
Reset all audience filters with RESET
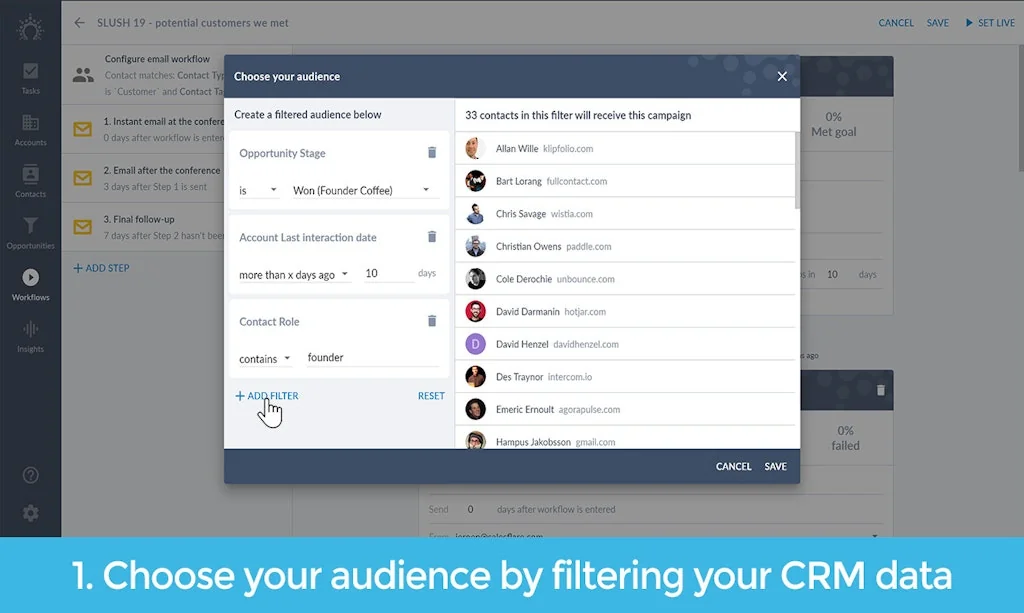431,395
